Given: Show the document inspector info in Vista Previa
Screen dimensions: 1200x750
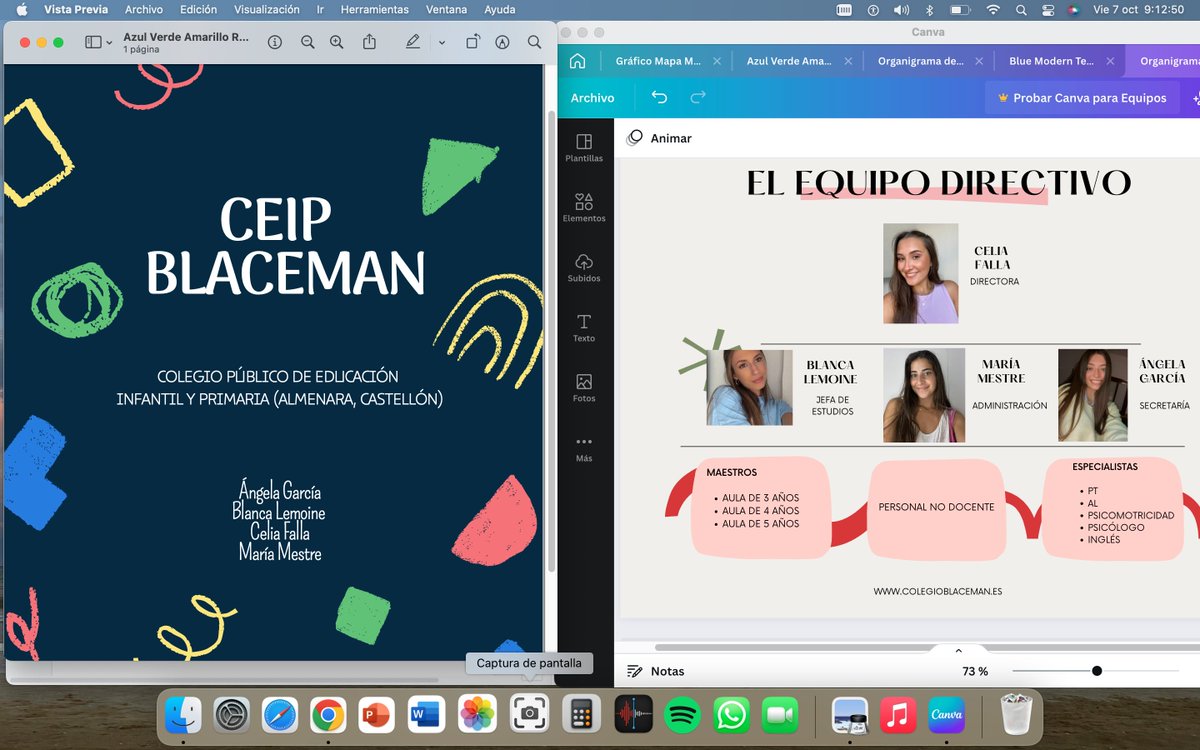Looking at the screenshot, I should pyautogui.click(x=275, y=42).
